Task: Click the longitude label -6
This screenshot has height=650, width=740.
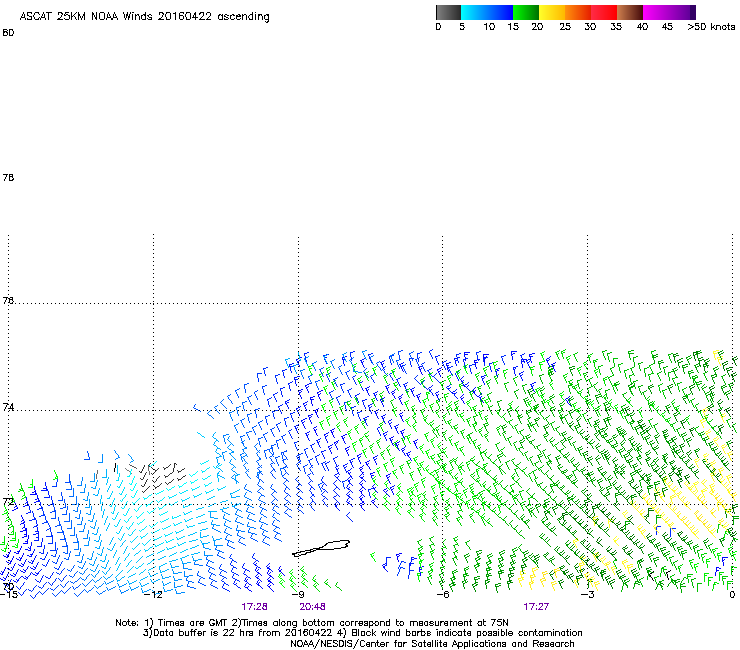Action: (443, 595)
